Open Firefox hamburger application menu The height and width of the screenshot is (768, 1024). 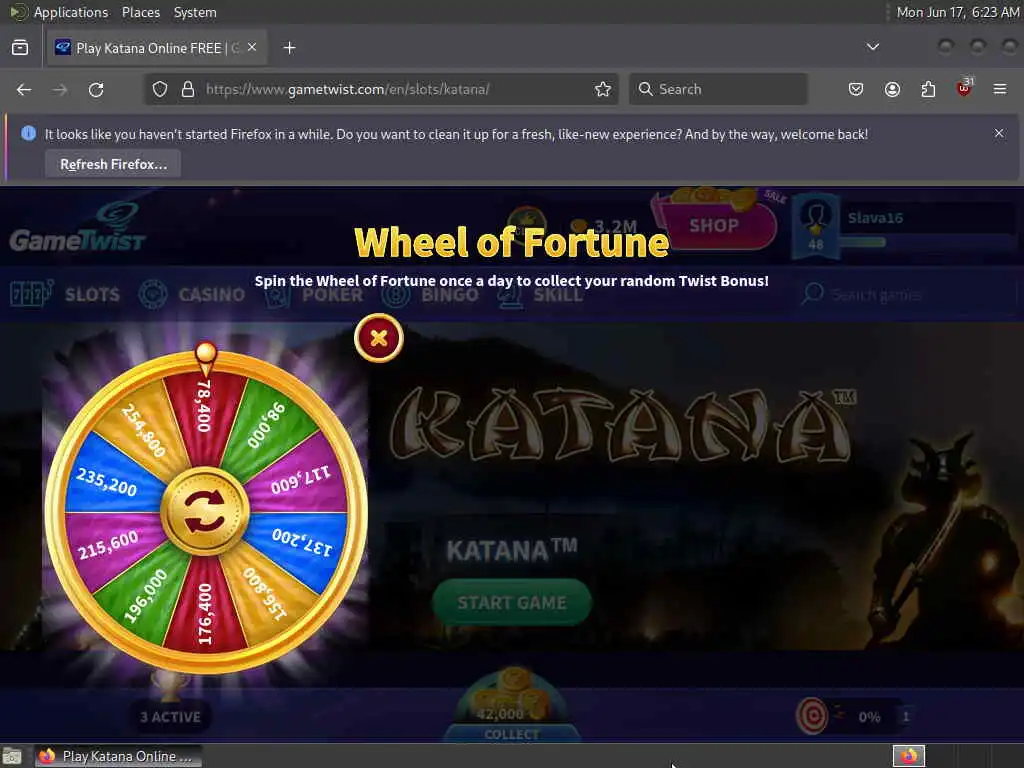[x=1000, y=89]
